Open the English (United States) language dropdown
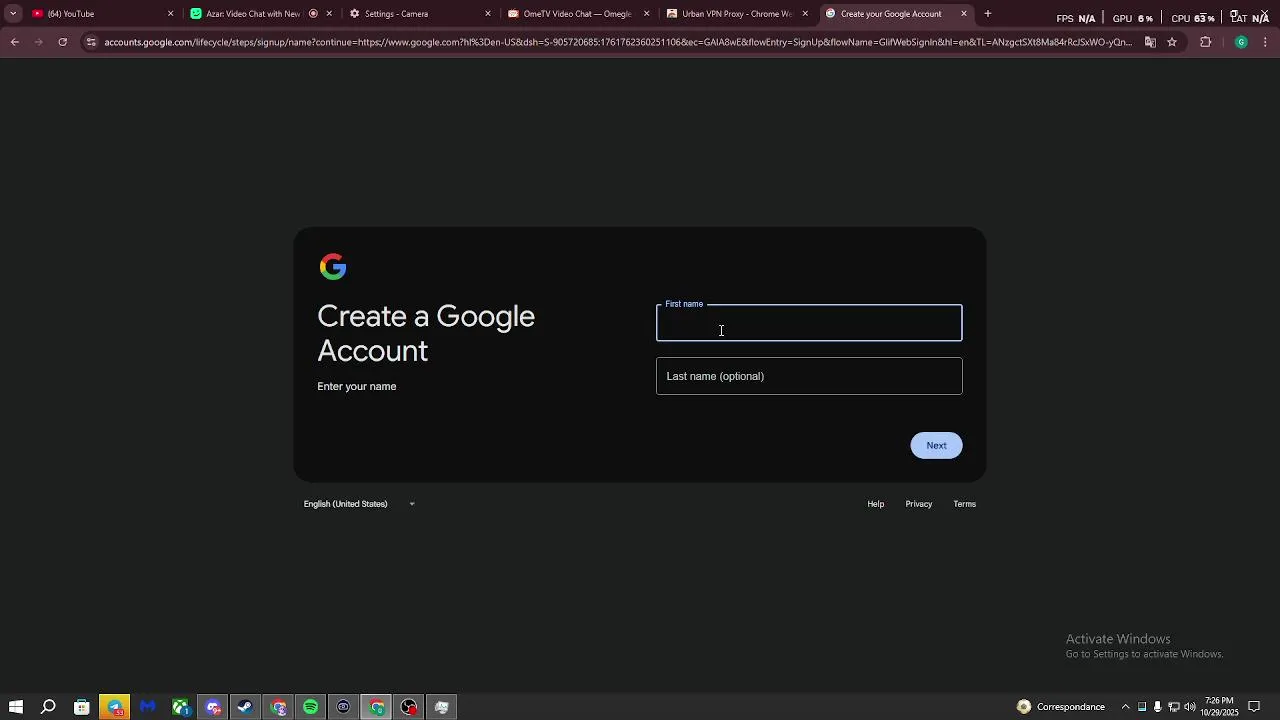Screen dimensions: 1280x720 [x=359, y=504]
